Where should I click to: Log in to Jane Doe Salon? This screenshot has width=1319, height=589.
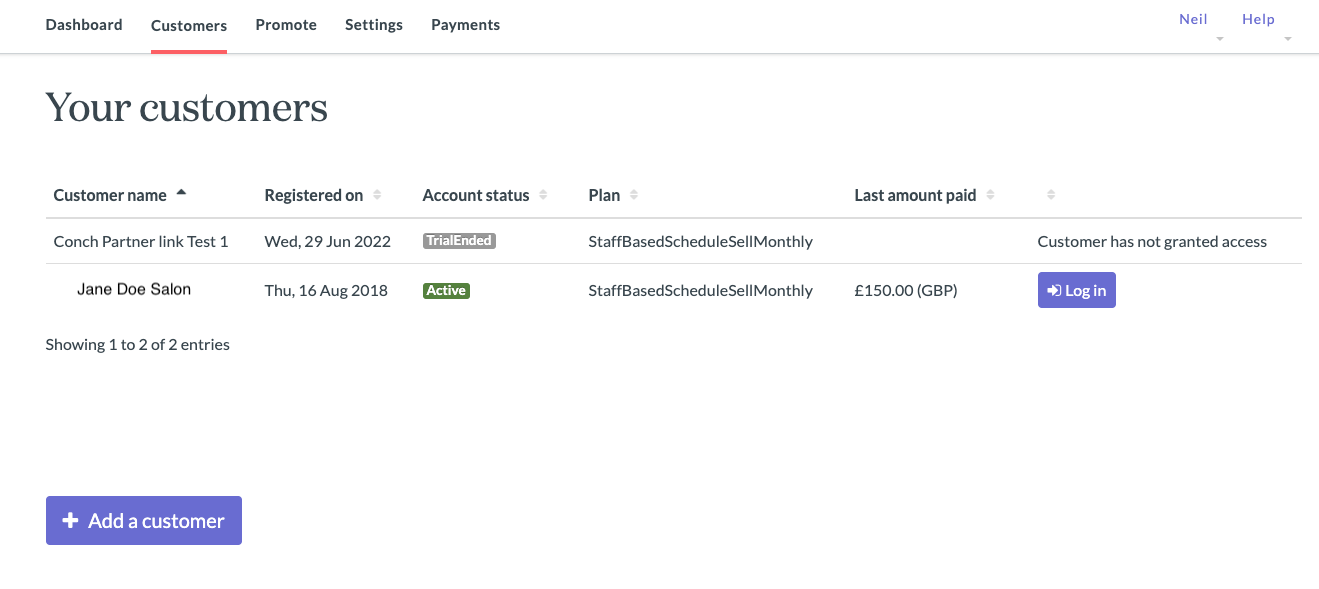pyautogui.click(x=1077, y=291)
